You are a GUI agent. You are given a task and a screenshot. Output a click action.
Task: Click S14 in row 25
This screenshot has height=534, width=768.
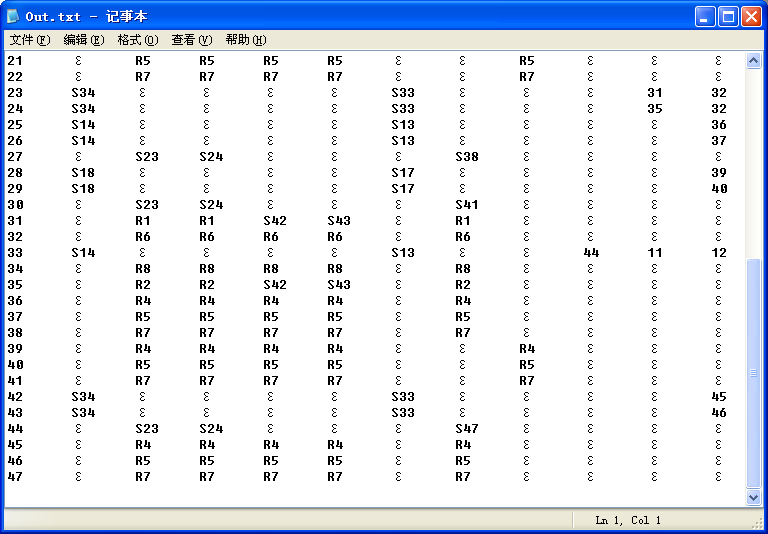pyautogui.click(x=83, y=125)
